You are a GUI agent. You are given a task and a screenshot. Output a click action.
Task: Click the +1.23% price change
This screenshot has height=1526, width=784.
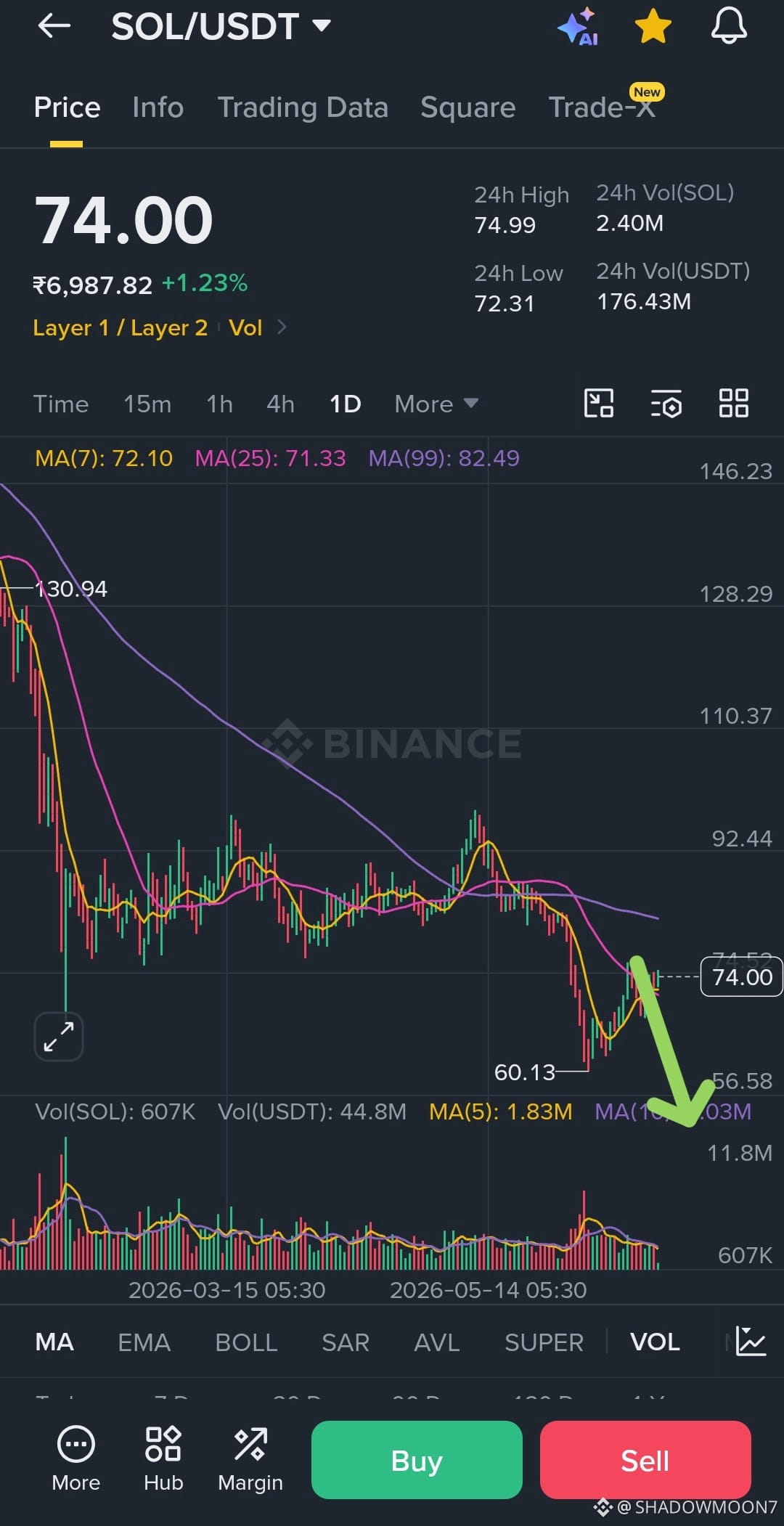[205, 283]
